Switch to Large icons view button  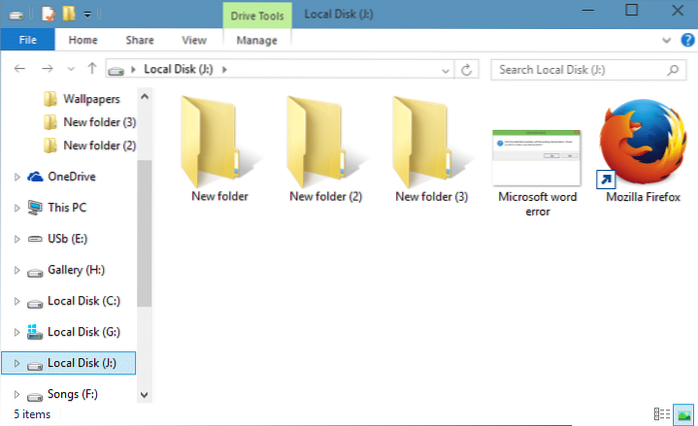pyautogui.click(x=684, y=413)
